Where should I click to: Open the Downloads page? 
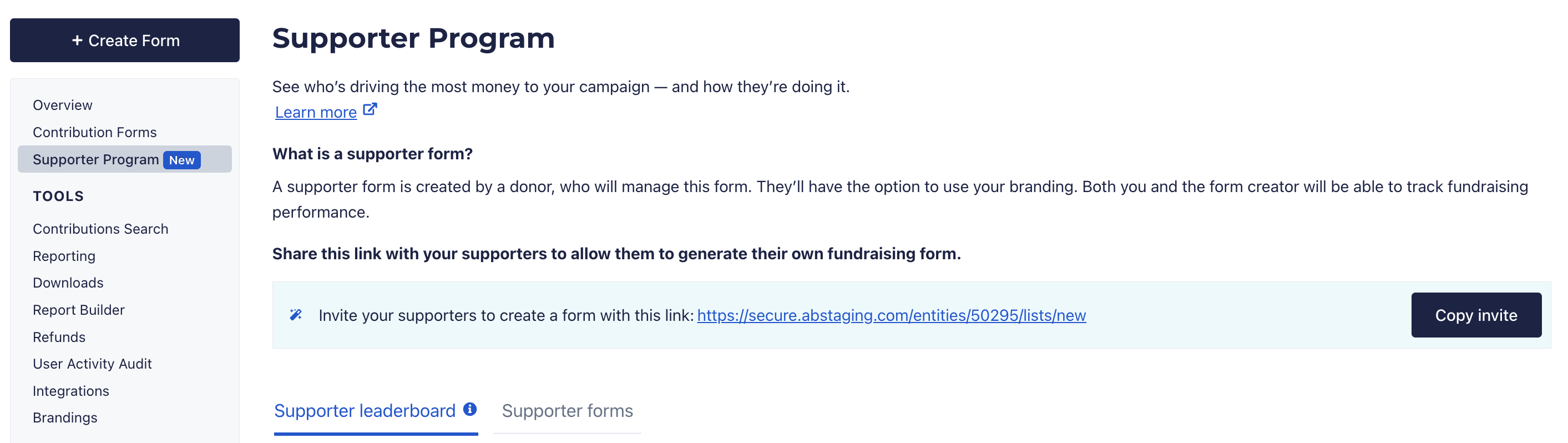point(68,283)
